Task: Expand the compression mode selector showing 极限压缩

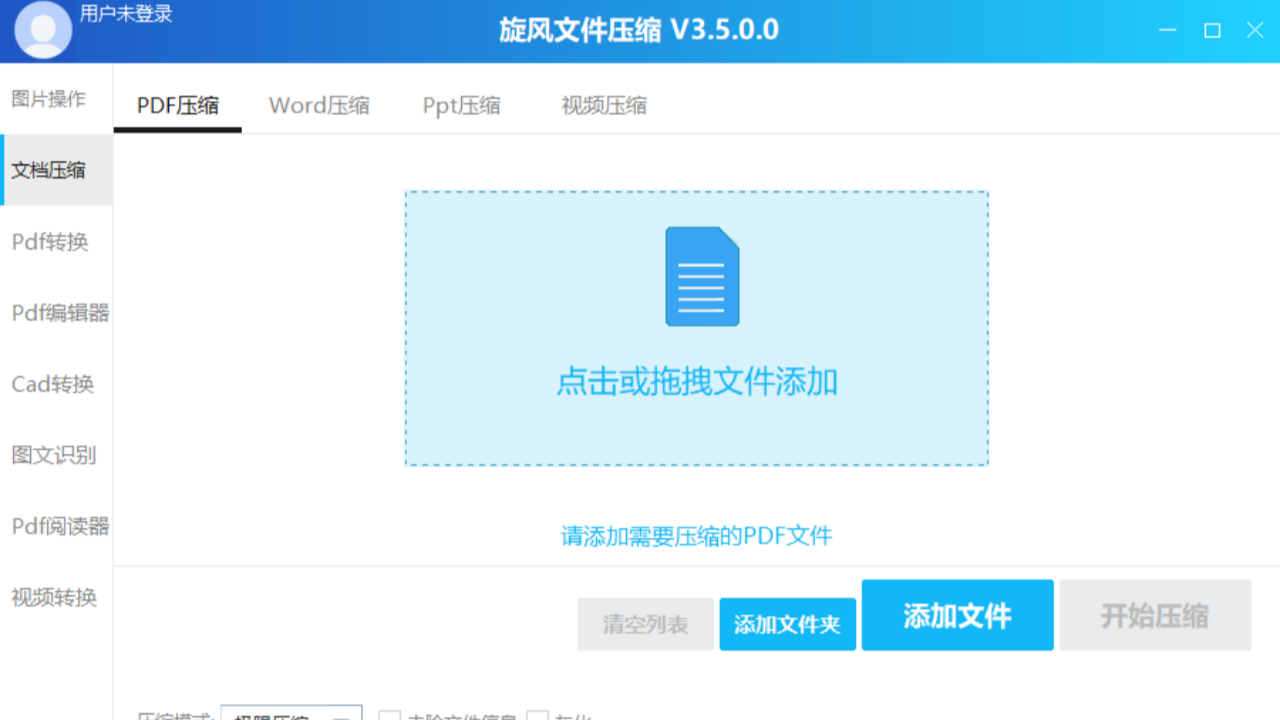Action: (292, 715)
